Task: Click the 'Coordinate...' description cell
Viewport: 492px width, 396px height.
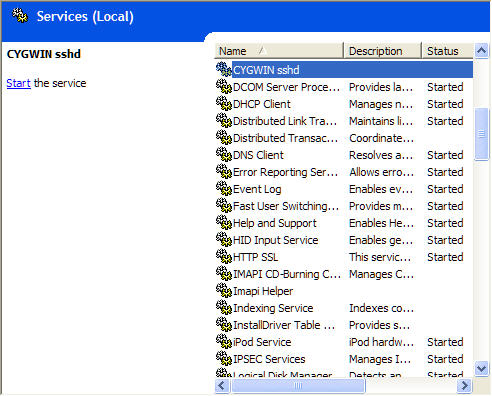Action: (x=381, y=138)
